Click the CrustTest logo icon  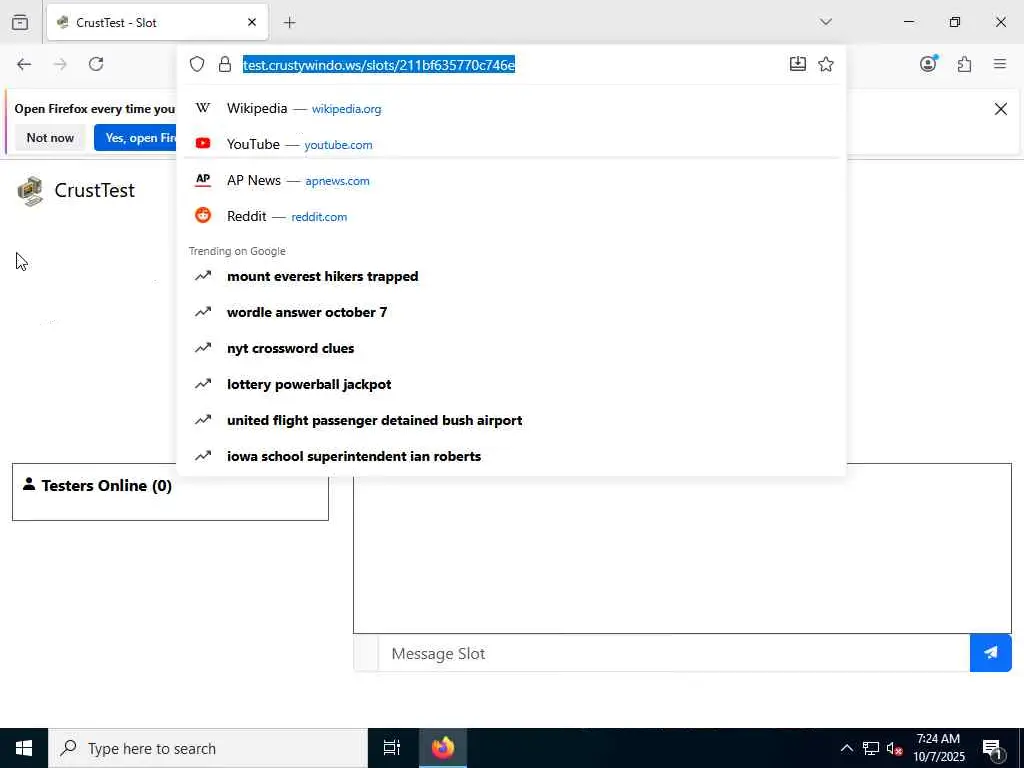tap(30, 191)
